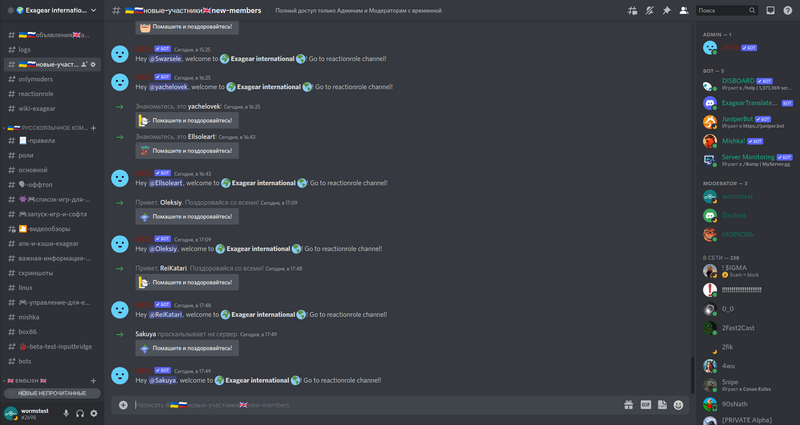Open the GIF picker
Image resolution: width=800 pixels, height=425 pixels.
[646, 405]
